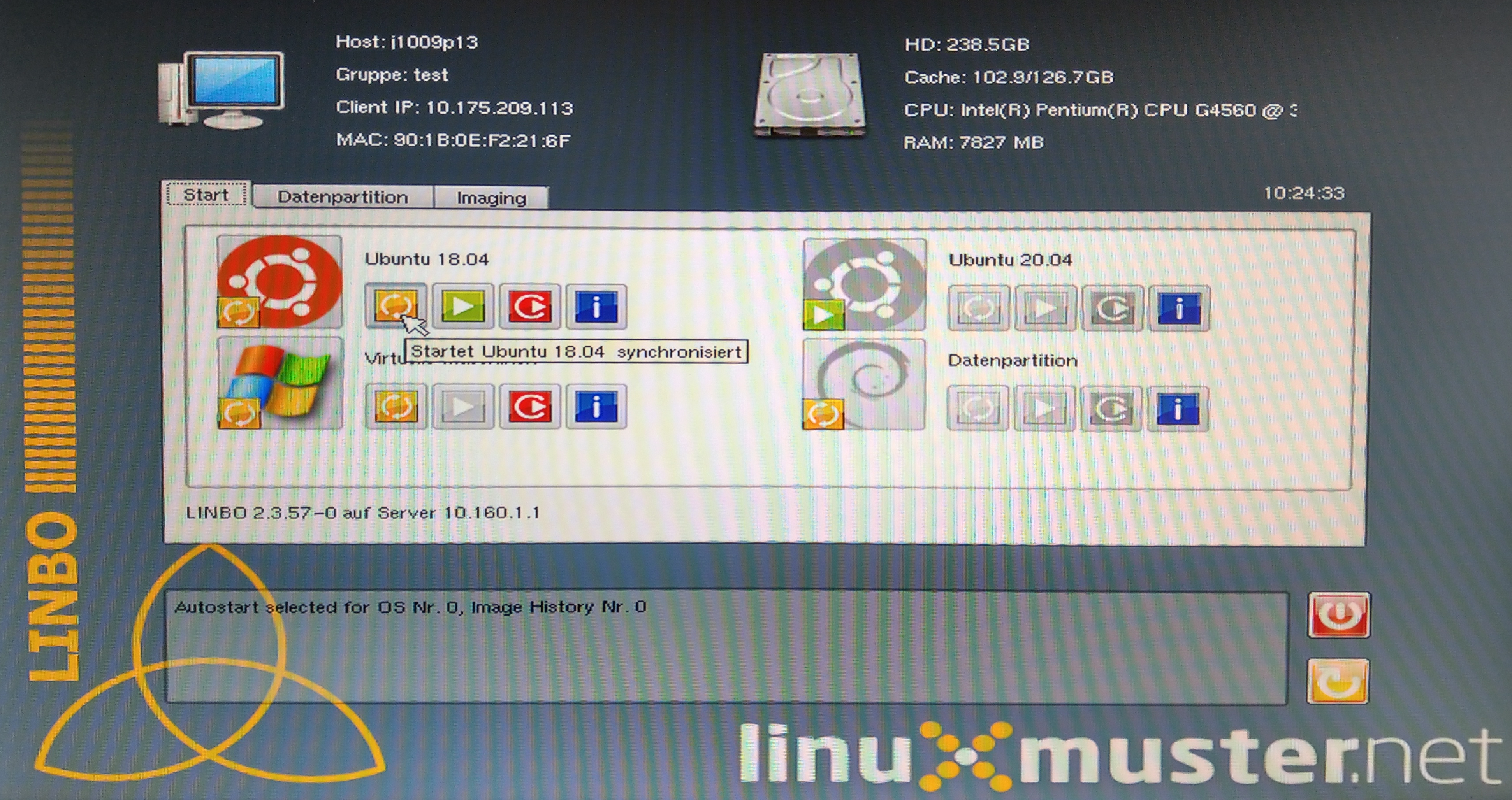
Task: Open info button for Datenpartition entry
Action: pos(1178,409)
